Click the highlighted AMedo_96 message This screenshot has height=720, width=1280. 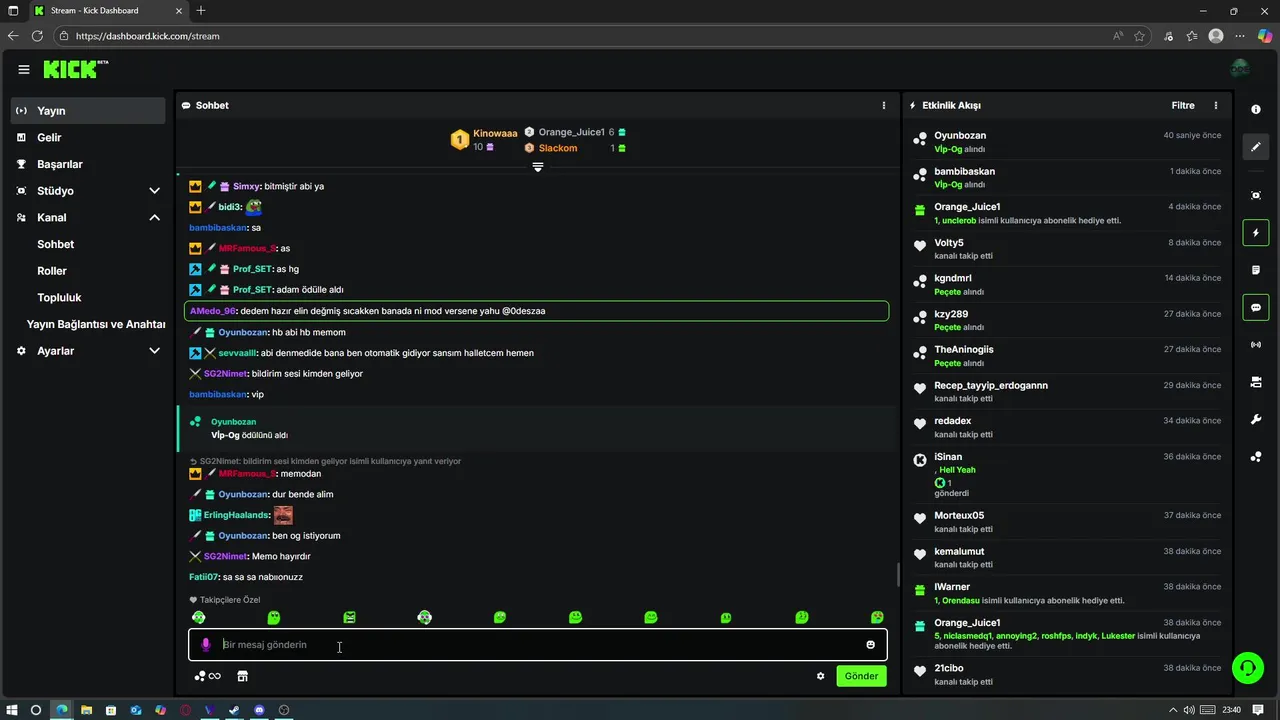point(536,311)
